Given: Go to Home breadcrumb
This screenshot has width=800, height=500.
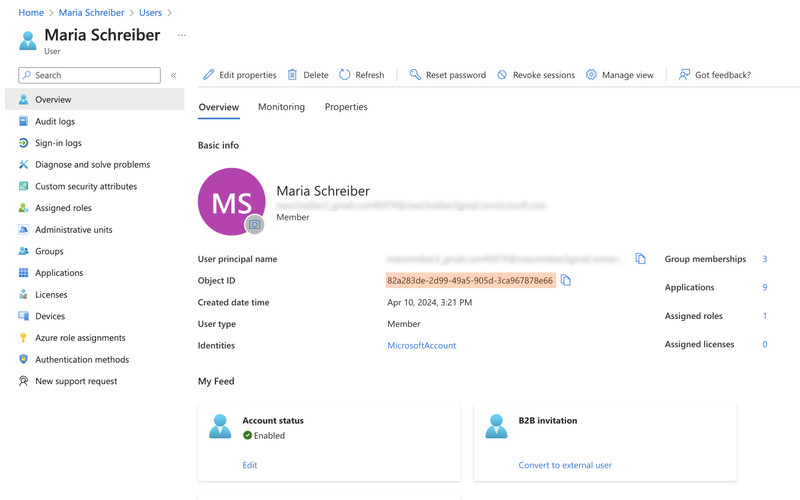Looking at the screenshot, I should [x=31, y=13].
